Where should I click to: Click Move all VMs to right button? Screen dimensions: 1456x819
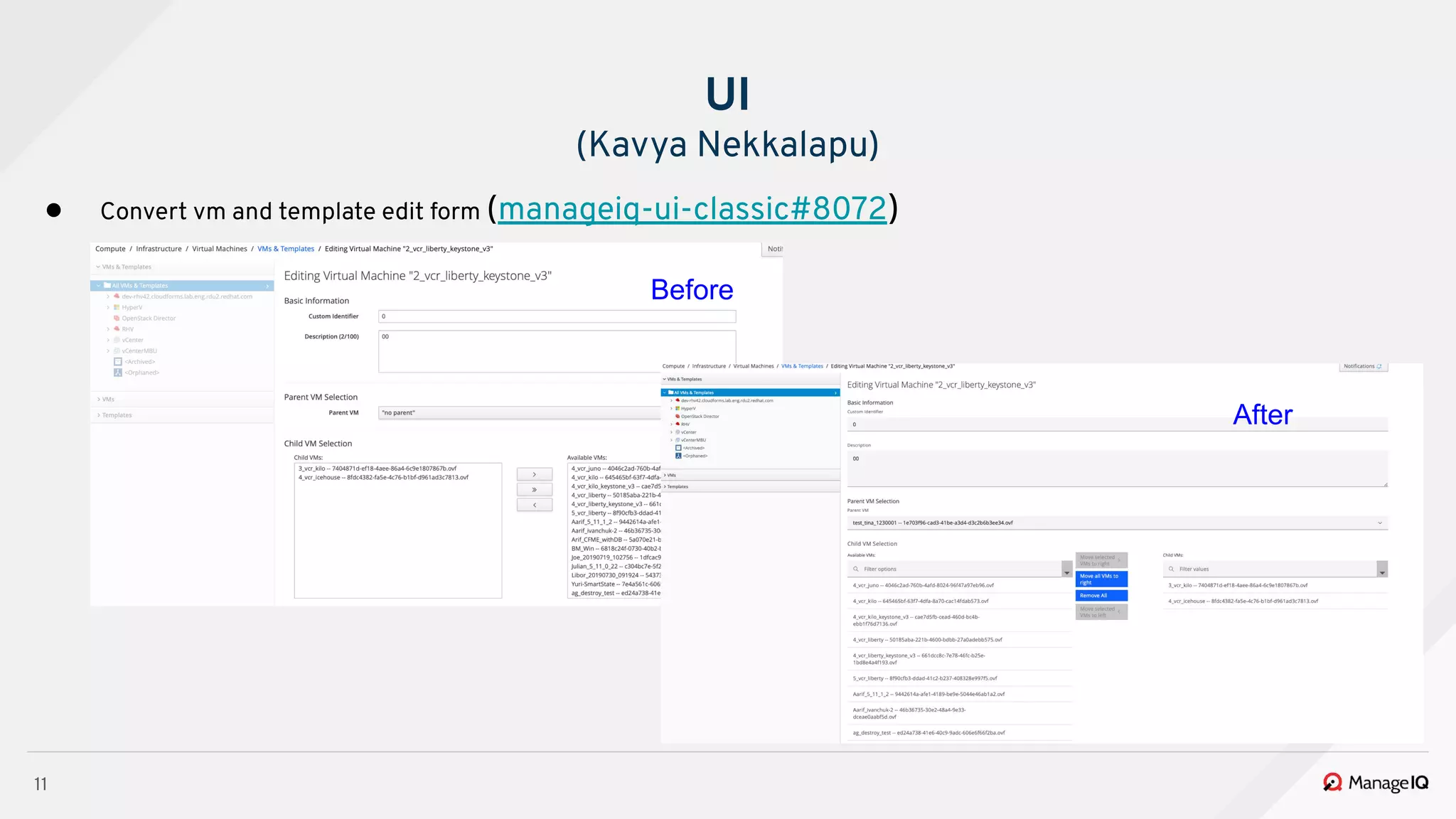[1101, 579]
